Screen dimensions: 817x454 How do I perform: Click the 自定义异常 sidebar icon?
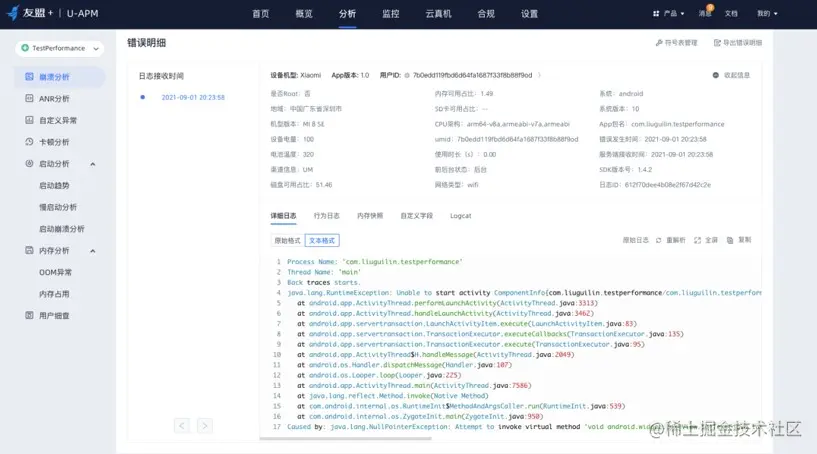[29, 120]
